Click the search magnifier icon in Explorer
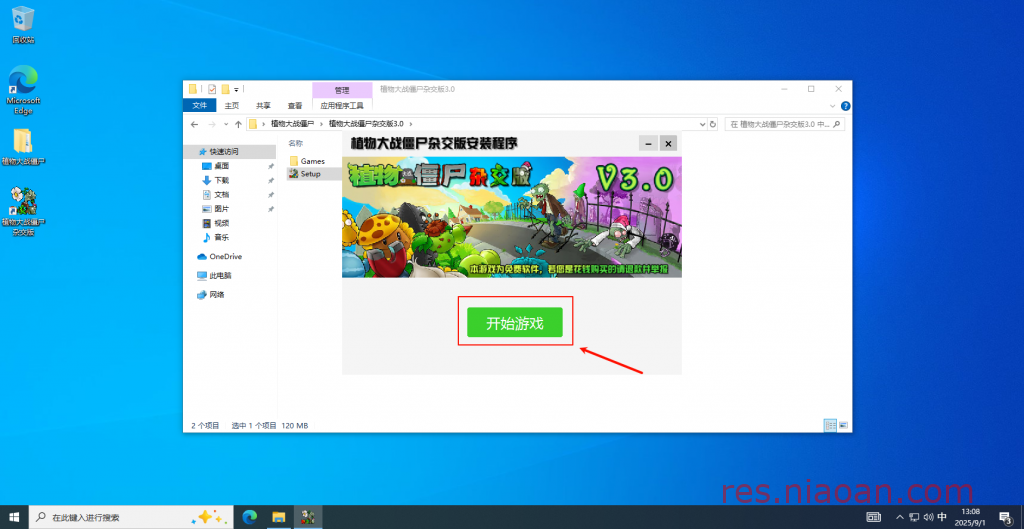1024x529 pixels. pos(838,124)
